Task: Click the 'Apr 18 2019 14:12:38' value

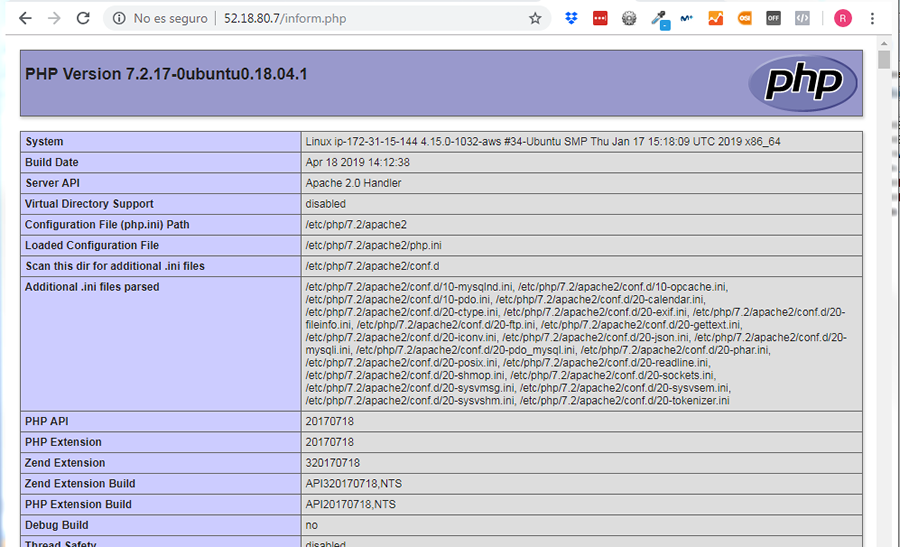Action: pyautogui.click(x=358, y=162)
